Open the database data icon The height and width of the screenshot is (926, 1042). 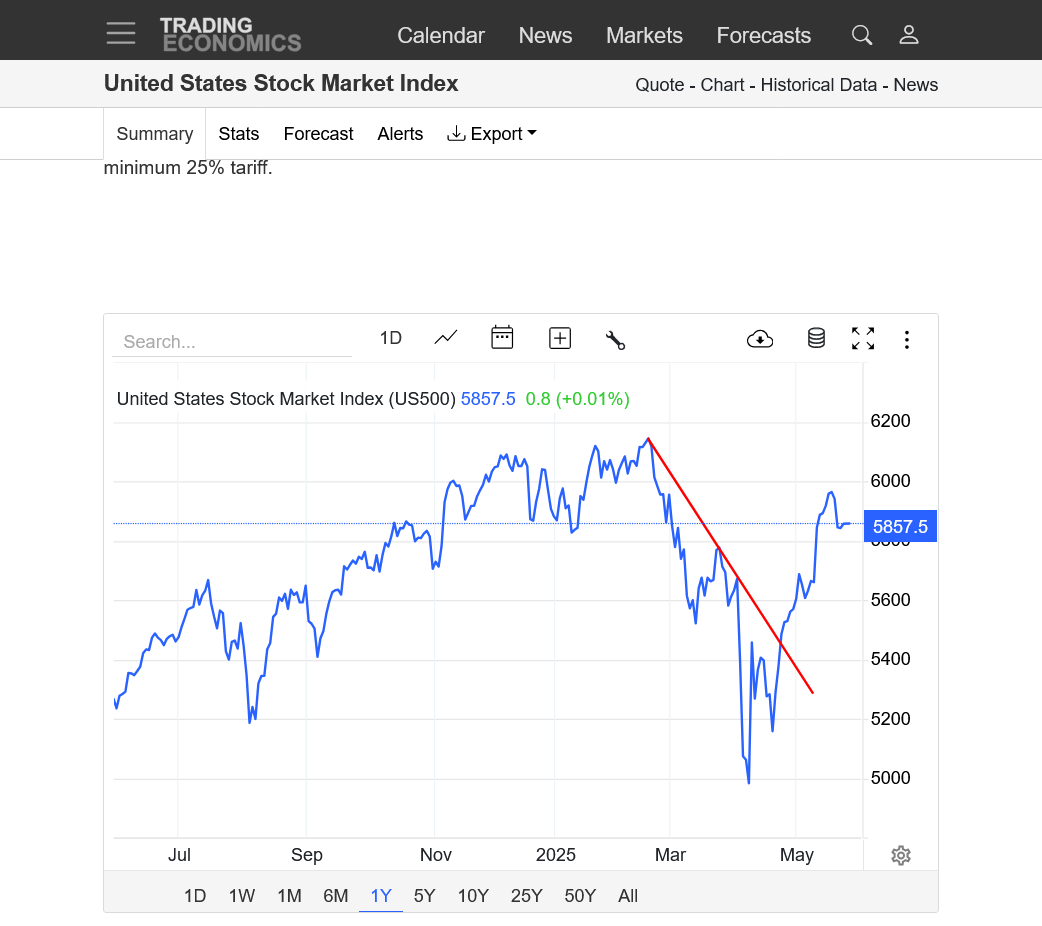(x=816, y=338)
